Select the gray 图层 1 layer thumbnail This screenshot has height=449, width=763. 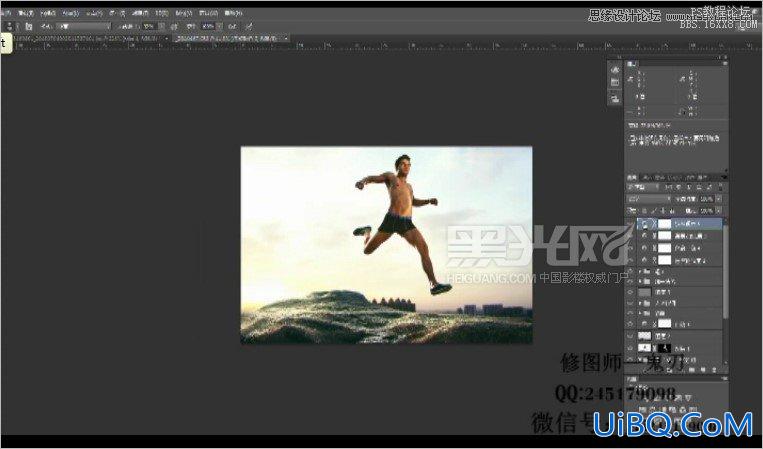click(645, 292)
